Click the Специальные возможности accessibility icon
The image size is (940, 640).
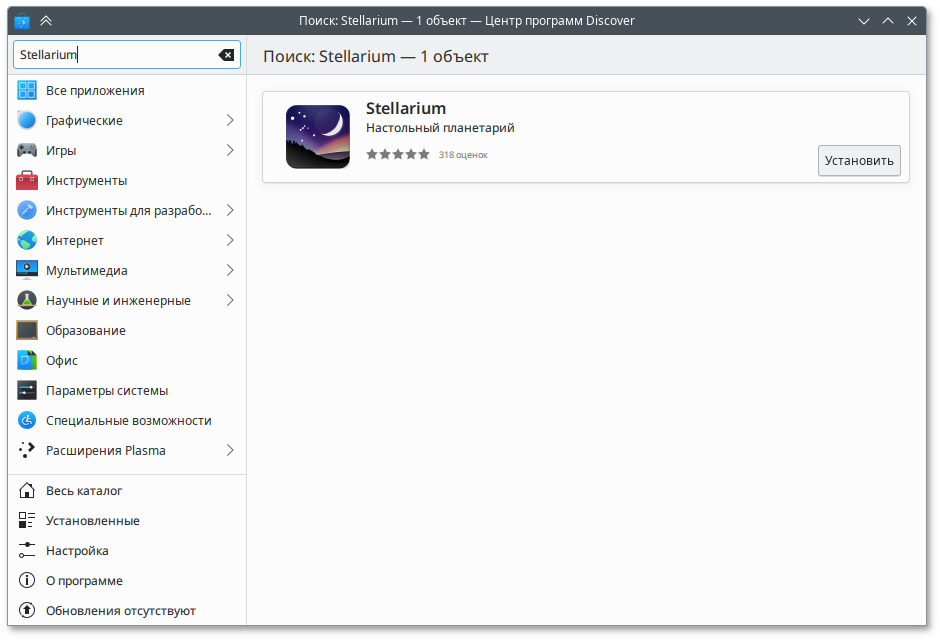click(x=27, y=421)
